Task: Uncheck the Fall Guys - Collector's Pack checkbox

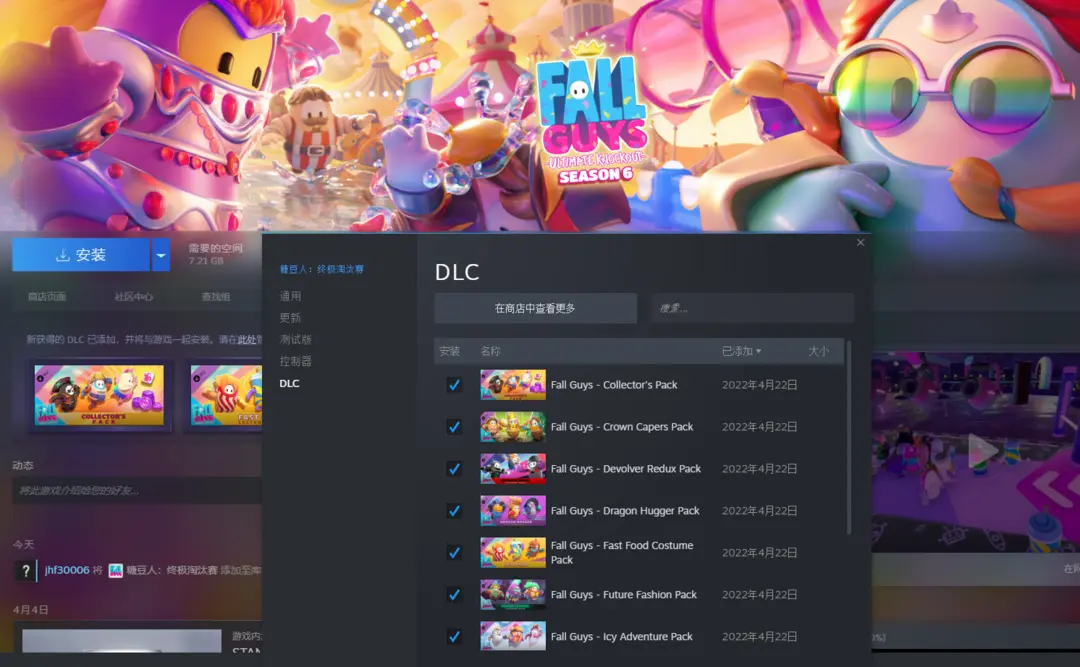Action: [454, 385]
